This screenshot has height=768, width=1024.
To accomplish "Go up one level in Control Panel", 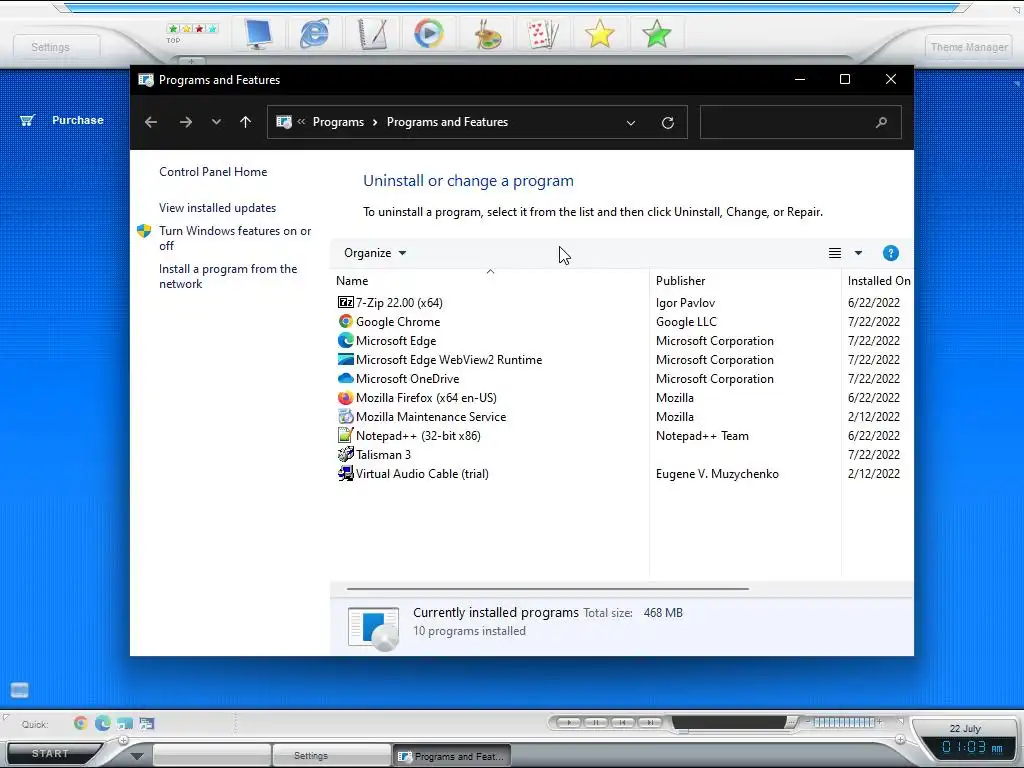I will click(246, 122).
